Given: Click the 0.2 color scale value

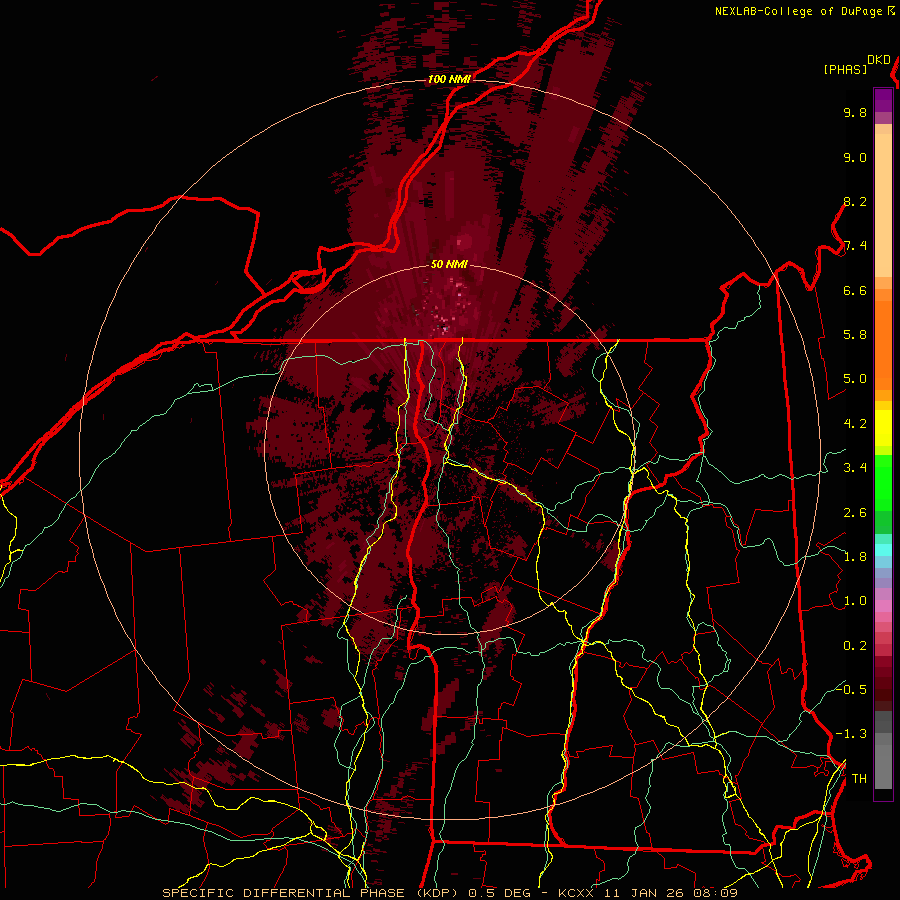Looking at the screenshot, I should coord(855,646).
